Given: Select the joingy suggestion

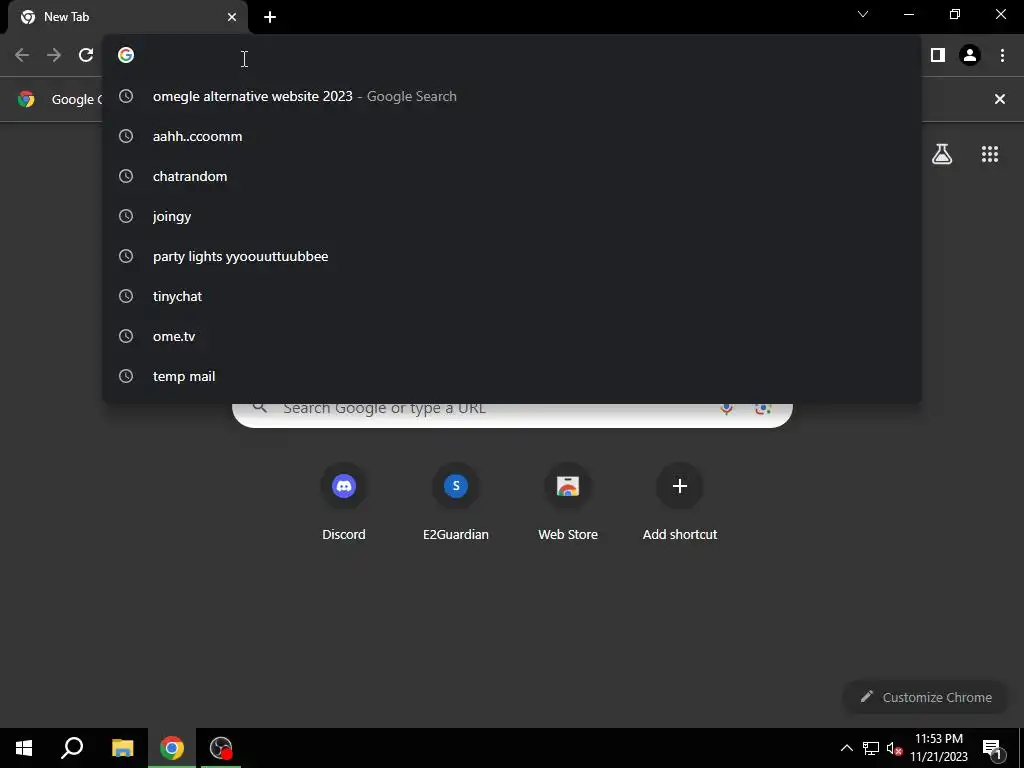Looking at the screenshot, I should click(x=512, y=216).
